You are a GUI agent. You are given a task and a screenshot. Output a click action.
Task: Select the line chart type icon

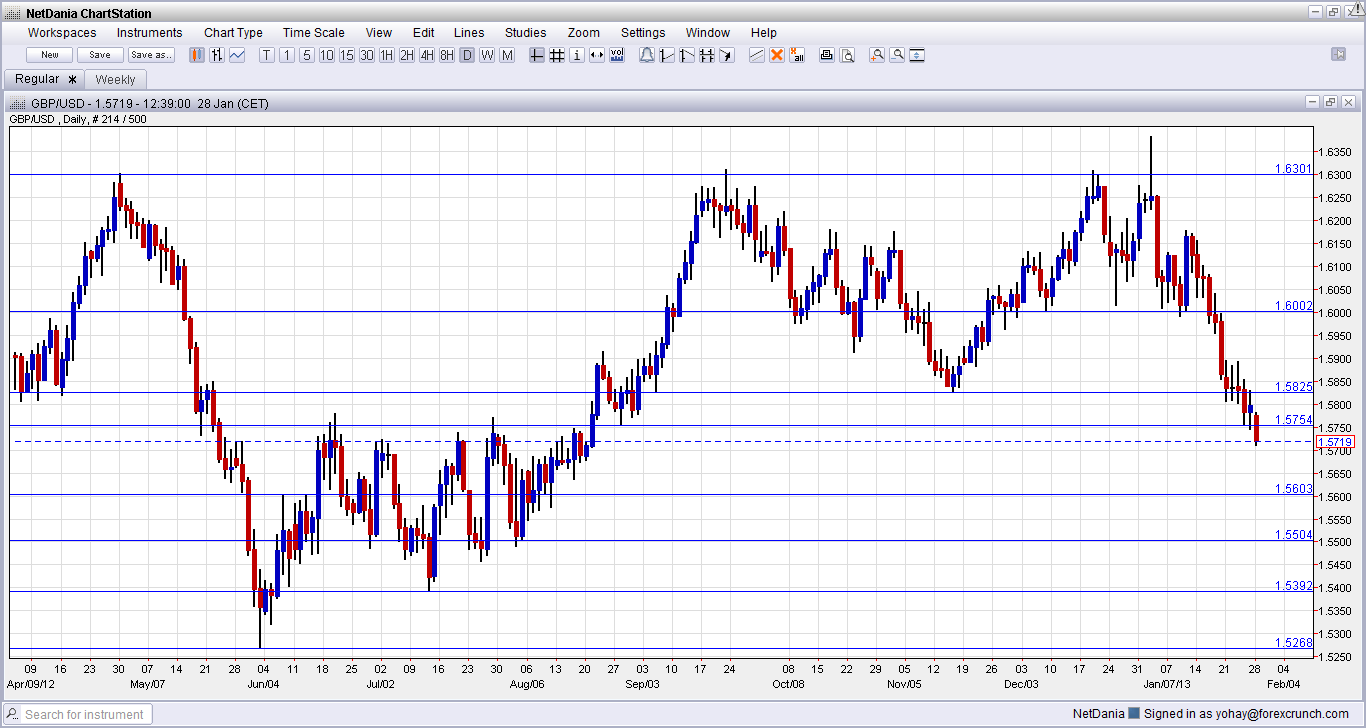237,55
